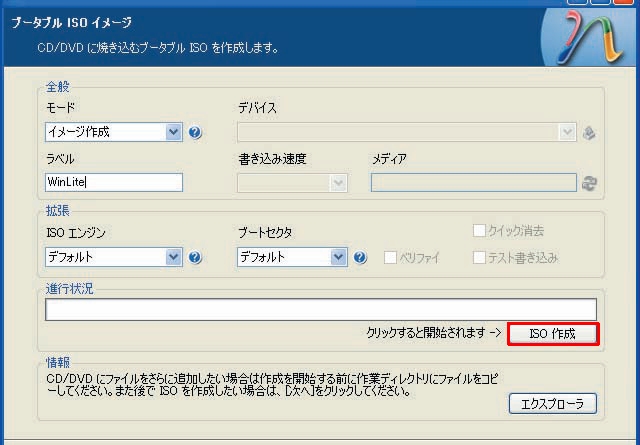
Task: Expand the ISO エンジン dropdown
Action: [114, 257]
